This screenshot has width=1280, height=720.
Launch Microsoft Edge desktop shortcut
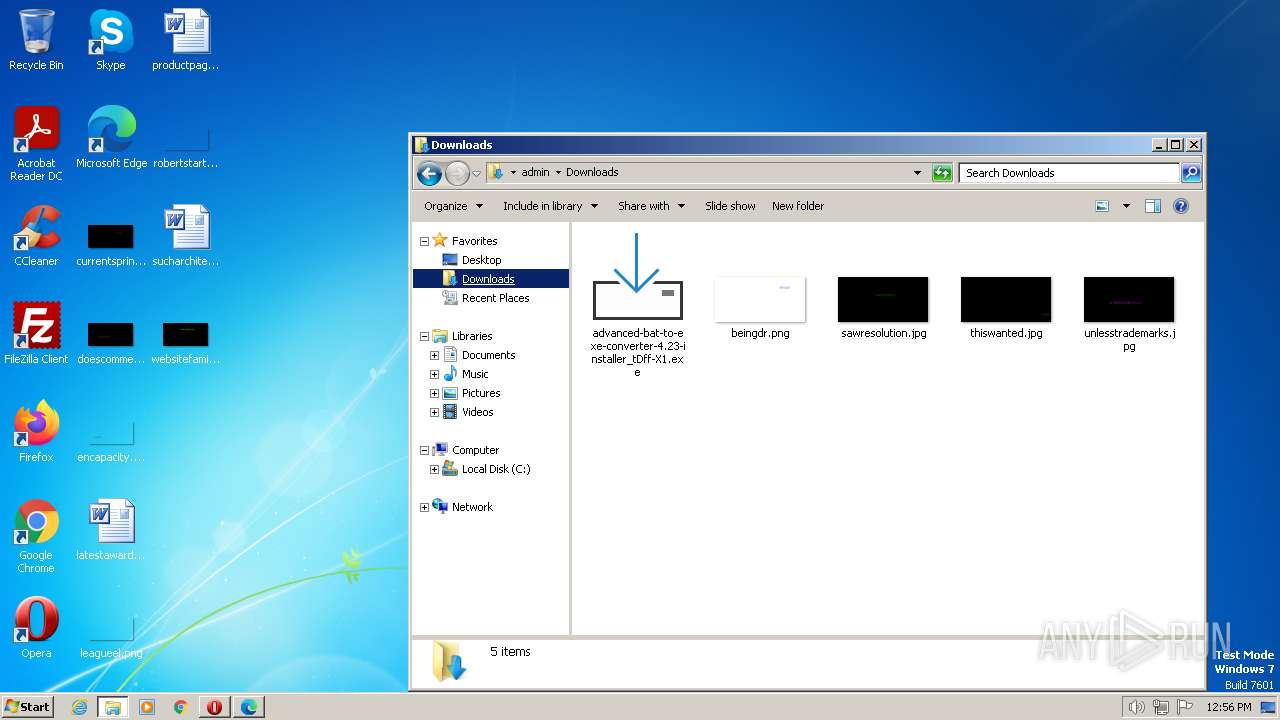click(111, 138)
